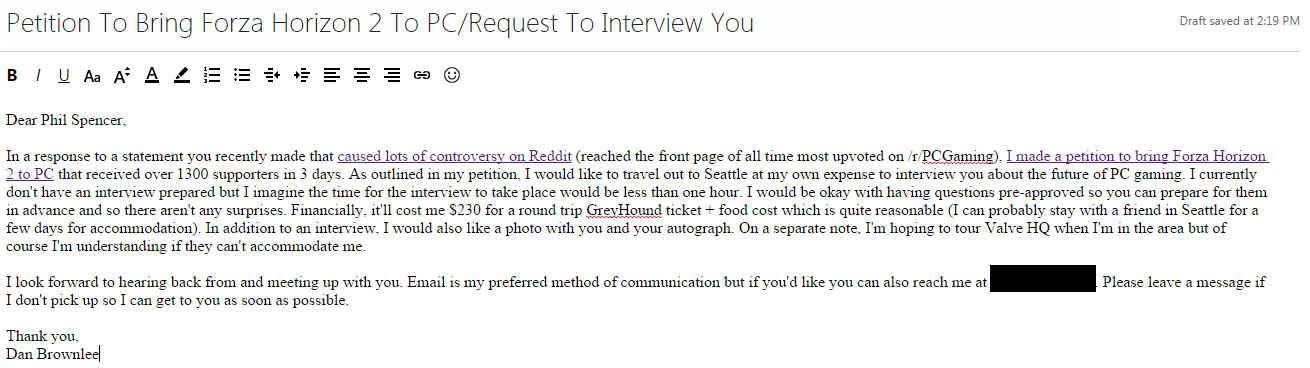The image size is (1310, 368).
Task: Decrease paragraph indent
Action: (x=271, y=75)
